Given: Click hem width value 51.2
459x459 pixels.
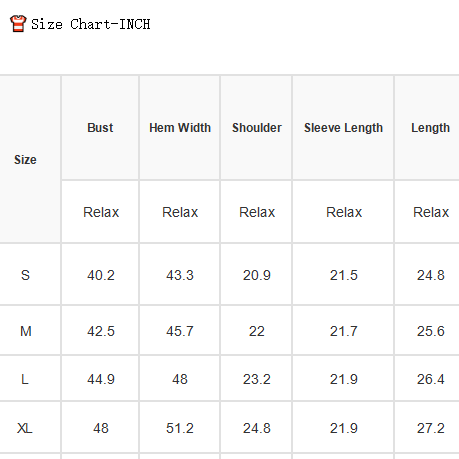Looking at the screenshot, I should click(180, 428).
